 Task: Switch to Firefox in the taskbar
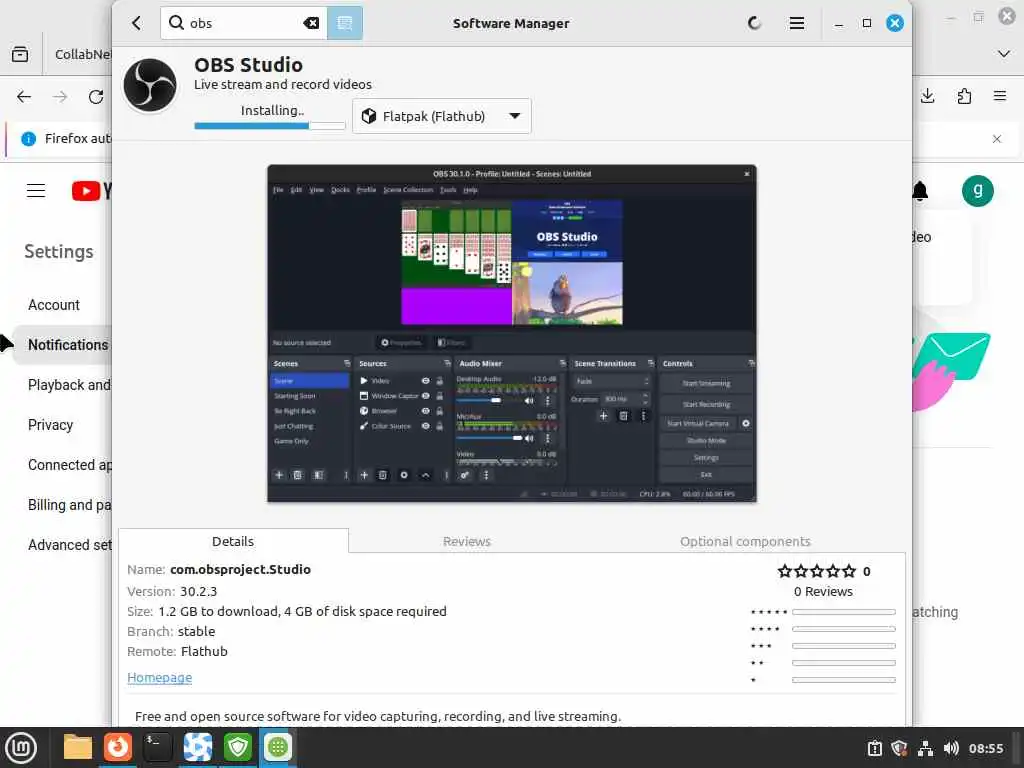tap(118, 747)
